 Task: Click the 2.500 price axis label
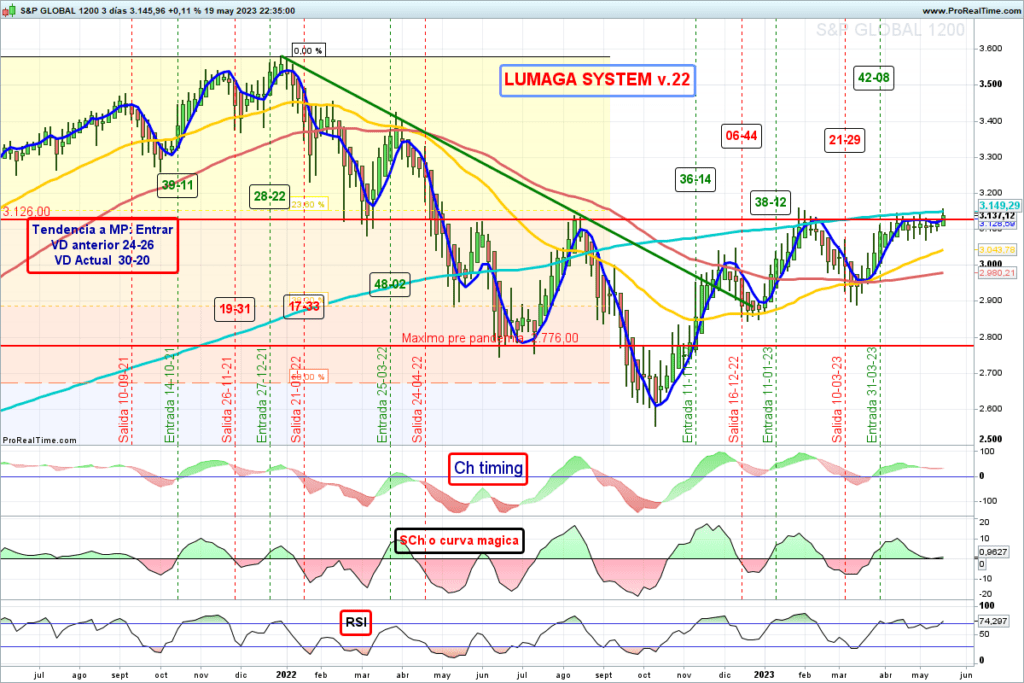(991, 439)
